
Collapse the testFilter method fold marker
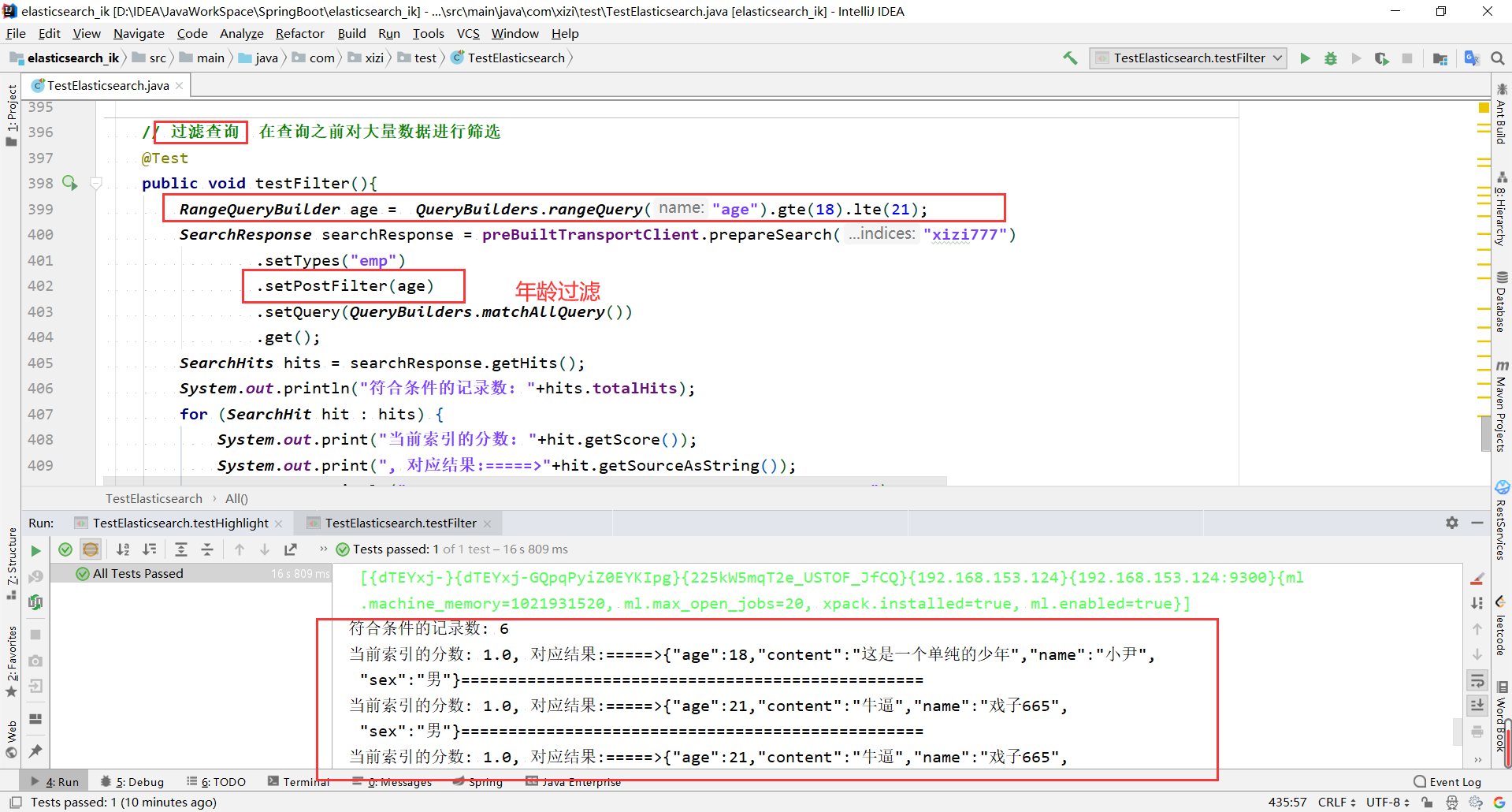pos(96,183)
